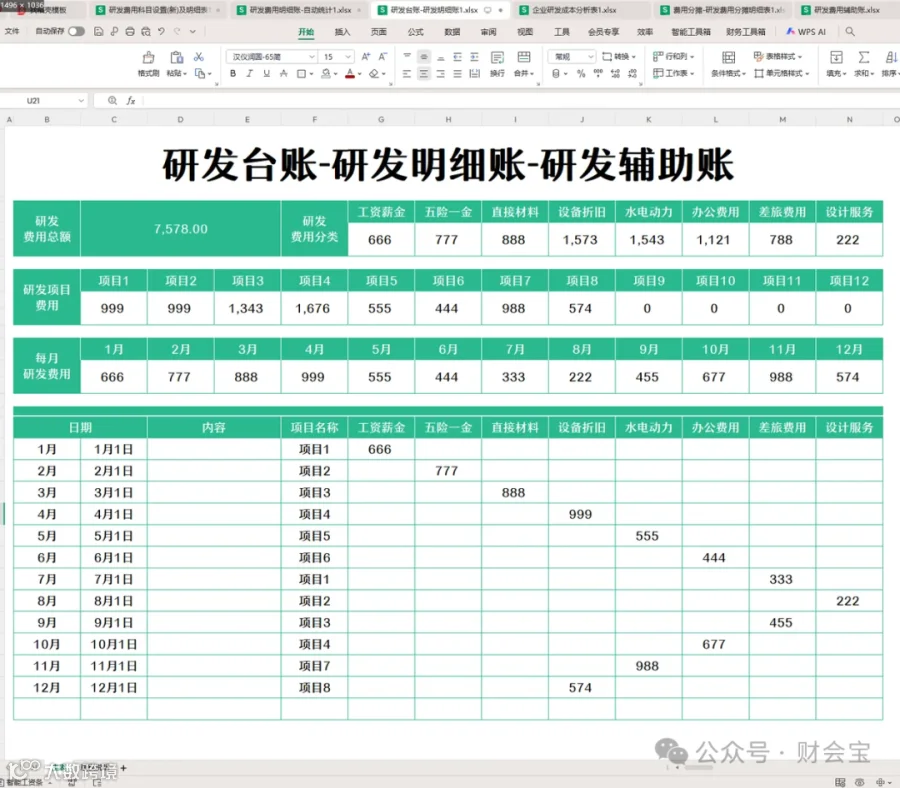Apply thousands separator format
This screenshot has width=900, height=788.
pos(598,73)
